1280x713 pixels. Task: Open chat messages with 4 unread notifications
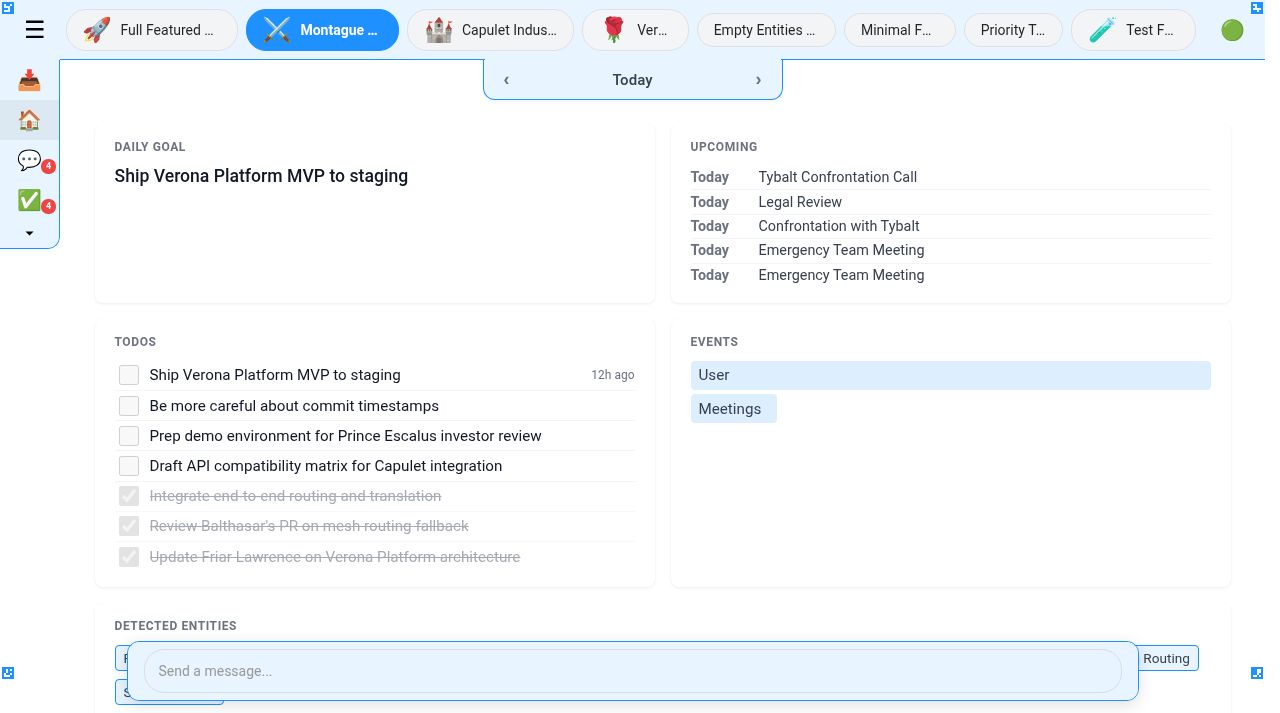(29, 160)
